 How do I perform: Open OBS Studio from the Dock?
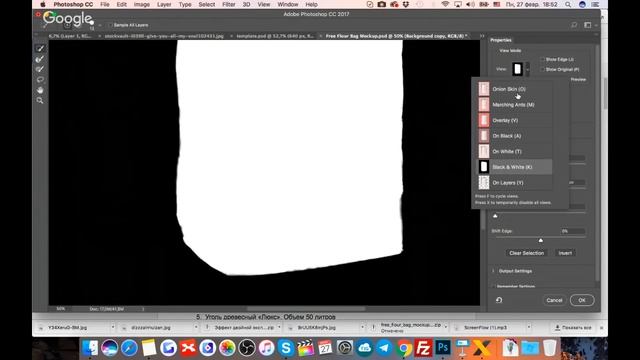pos(247,348)
